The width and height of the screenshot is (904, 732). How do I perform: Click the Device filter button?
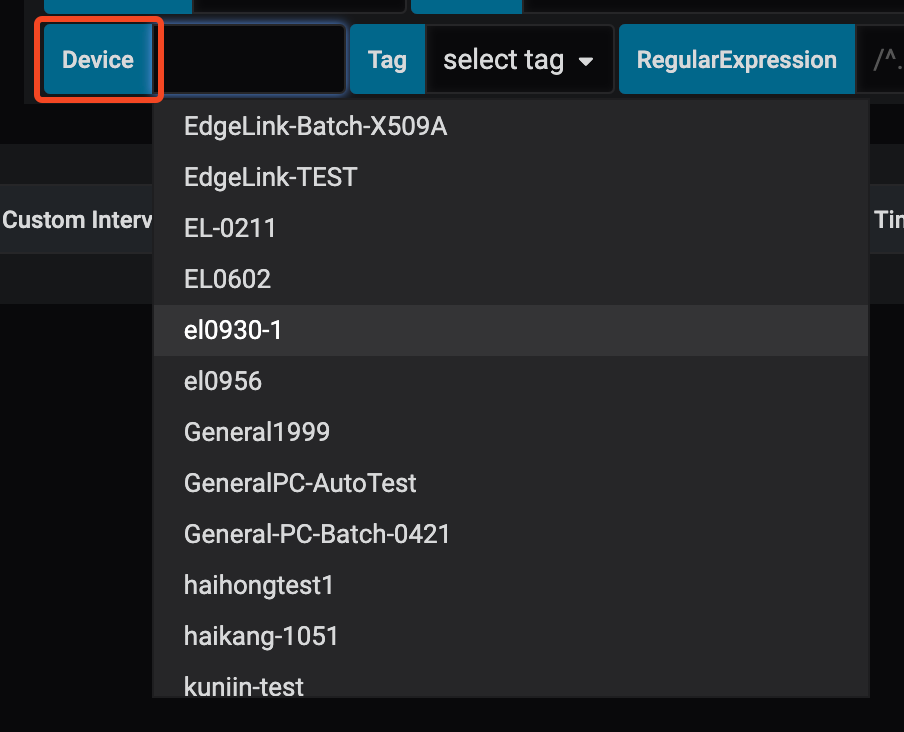pyautogui.click(x=97, y=59)
